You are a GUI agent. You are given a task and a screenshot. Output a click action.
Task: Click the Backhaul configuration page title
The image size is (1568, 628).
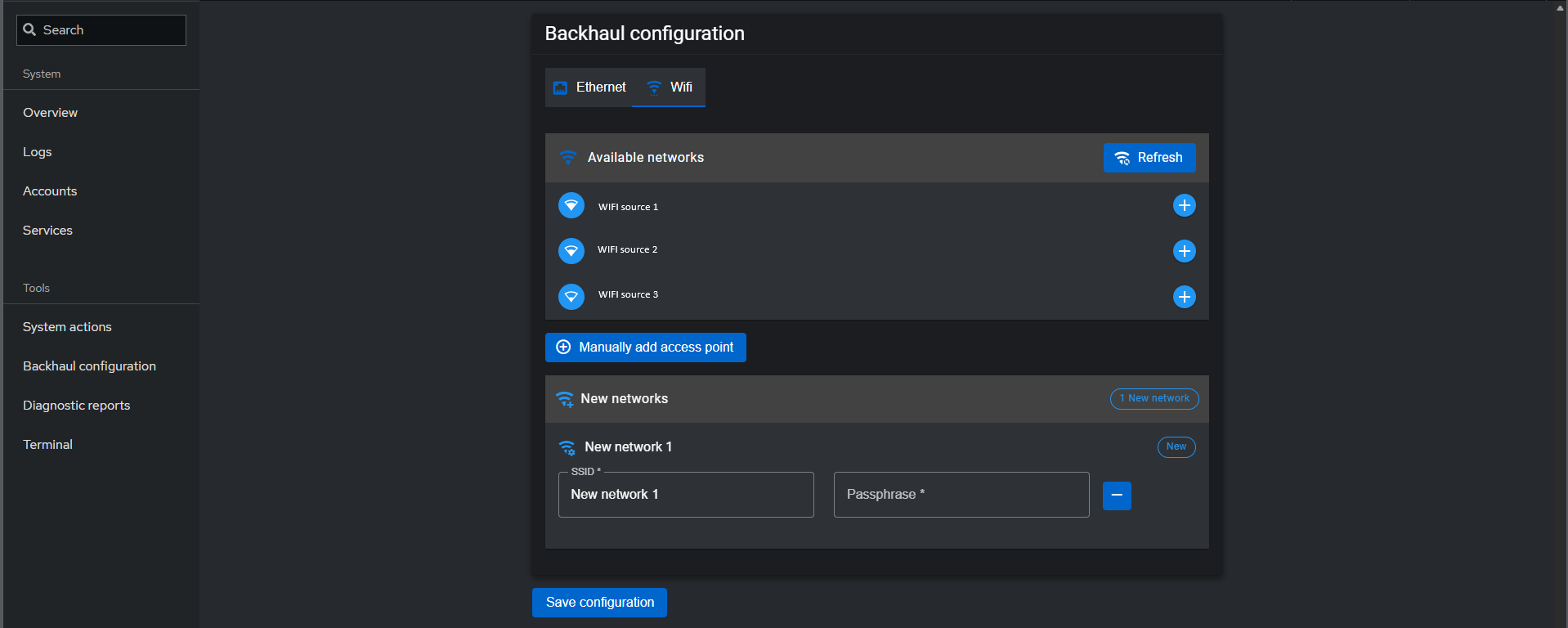click(x=645, y=34)
